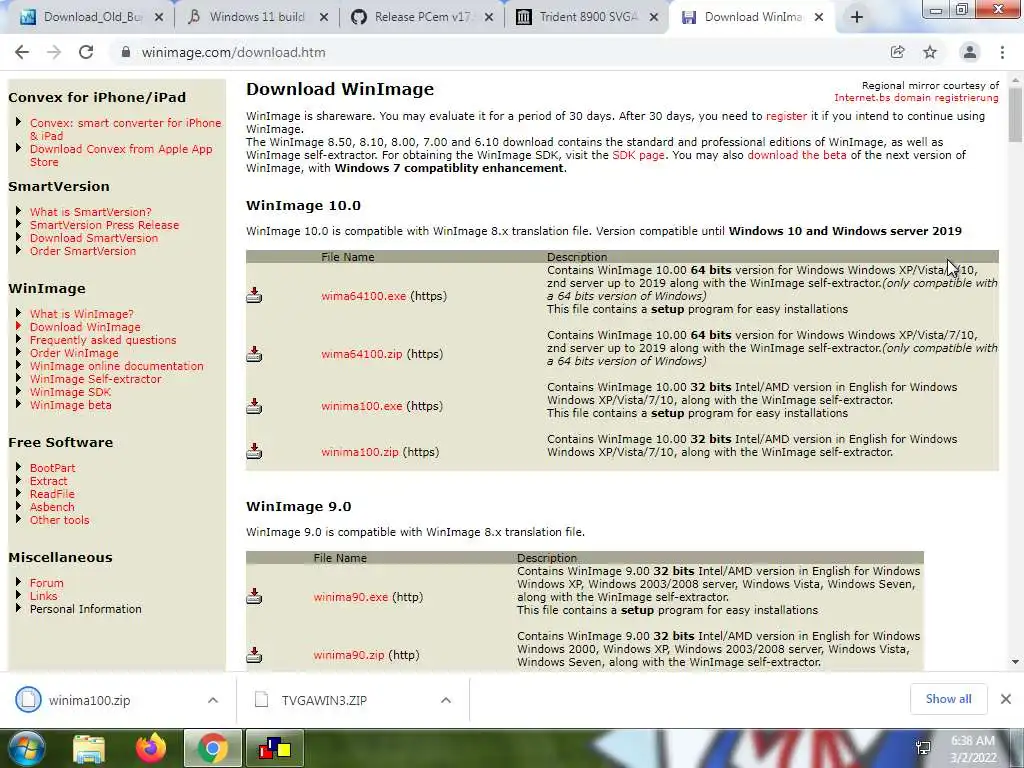Image resolution: width=1024 pixels, height=768 pixels.
Task: Click network icon in system tray
Action: [923, 748]
